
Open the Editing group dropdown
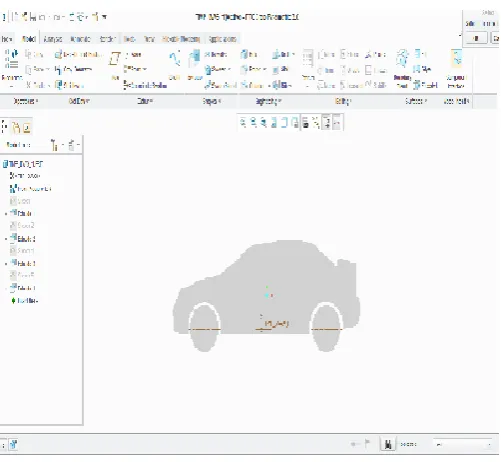[343, 101]
